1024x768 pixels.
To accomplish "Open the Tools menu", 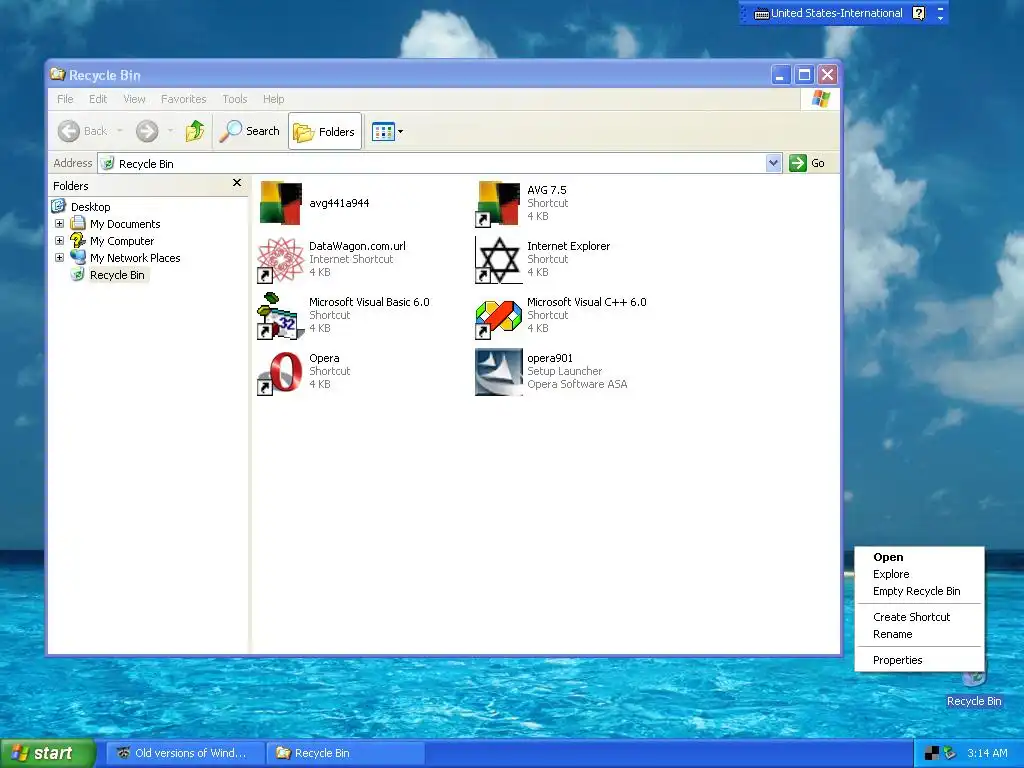I will click(234, 99).
